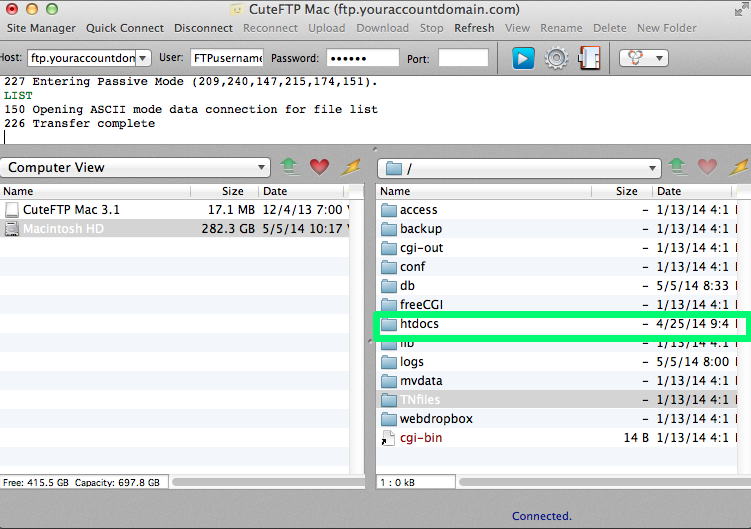This screenshot has height=529, width=751.
Task: Click the '226 Transfer complete' log line
Action: (80, 124)
